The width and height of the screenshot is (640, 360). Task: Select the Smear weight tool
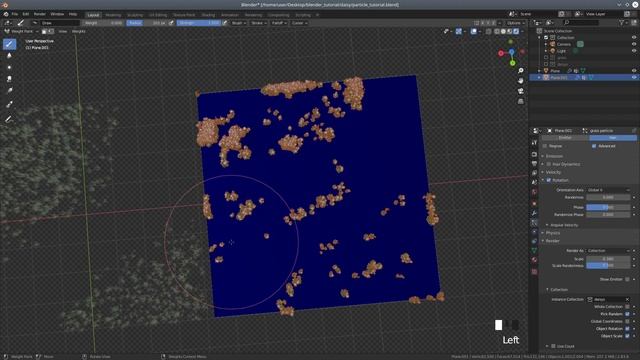pyautogui.click(x=9, y=79)
